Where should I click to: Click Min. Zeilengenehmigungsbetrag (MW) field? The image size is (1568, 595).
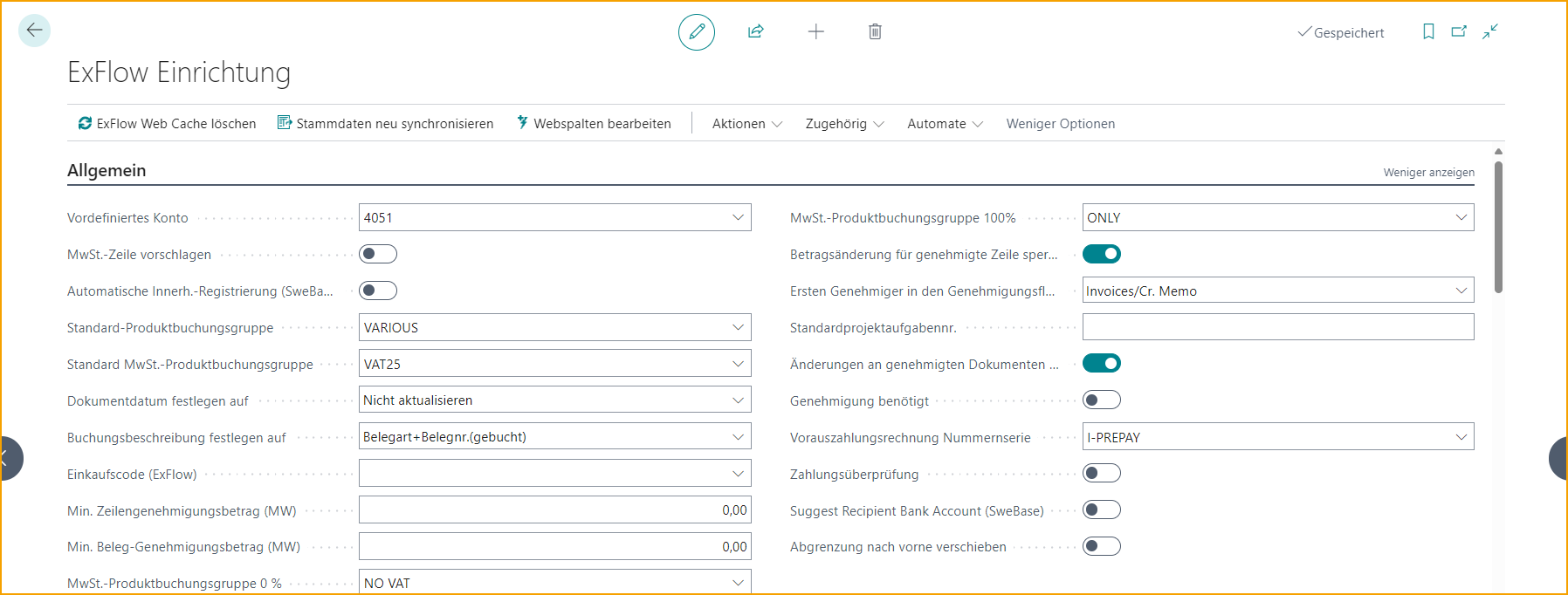coord(555,510)
